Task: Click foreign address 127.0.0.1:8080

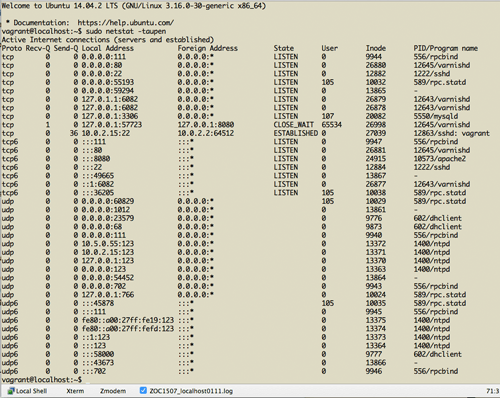Action: pos(206,125)
